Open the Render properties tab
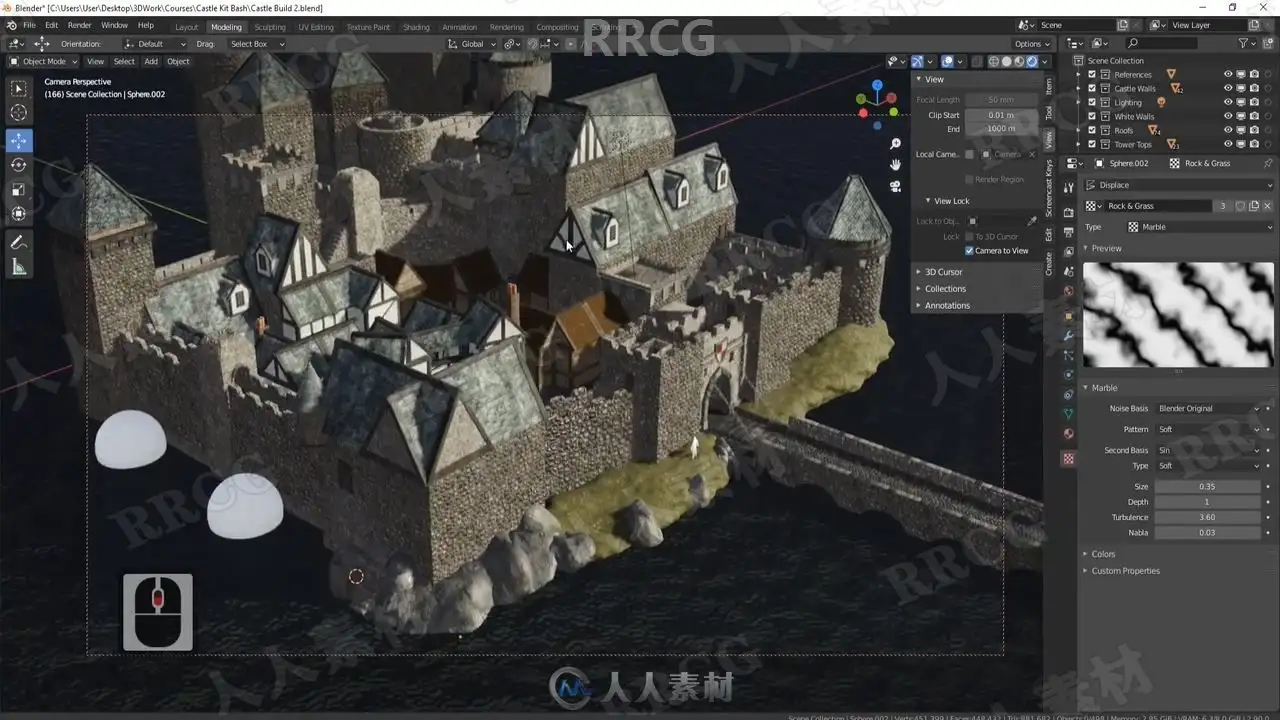Image resolution: width=1280 pixels, height=720 pixels. (1069, 211)
